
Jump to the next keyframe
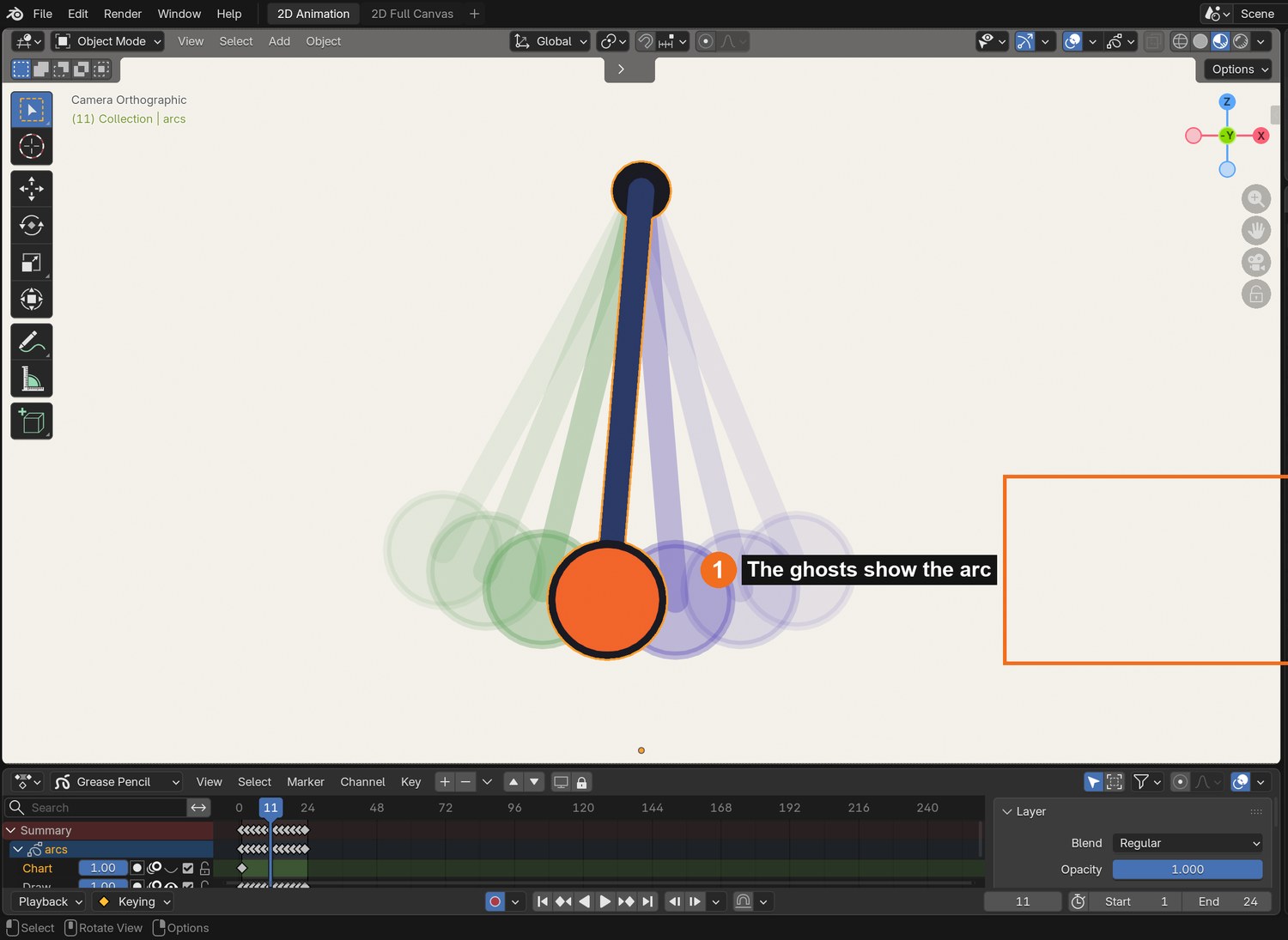[626, 901]
